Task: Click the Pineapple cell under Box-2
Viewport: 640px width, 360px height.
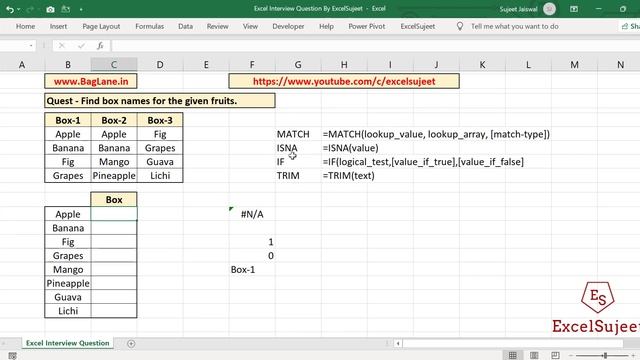Action: click(114, 176)
